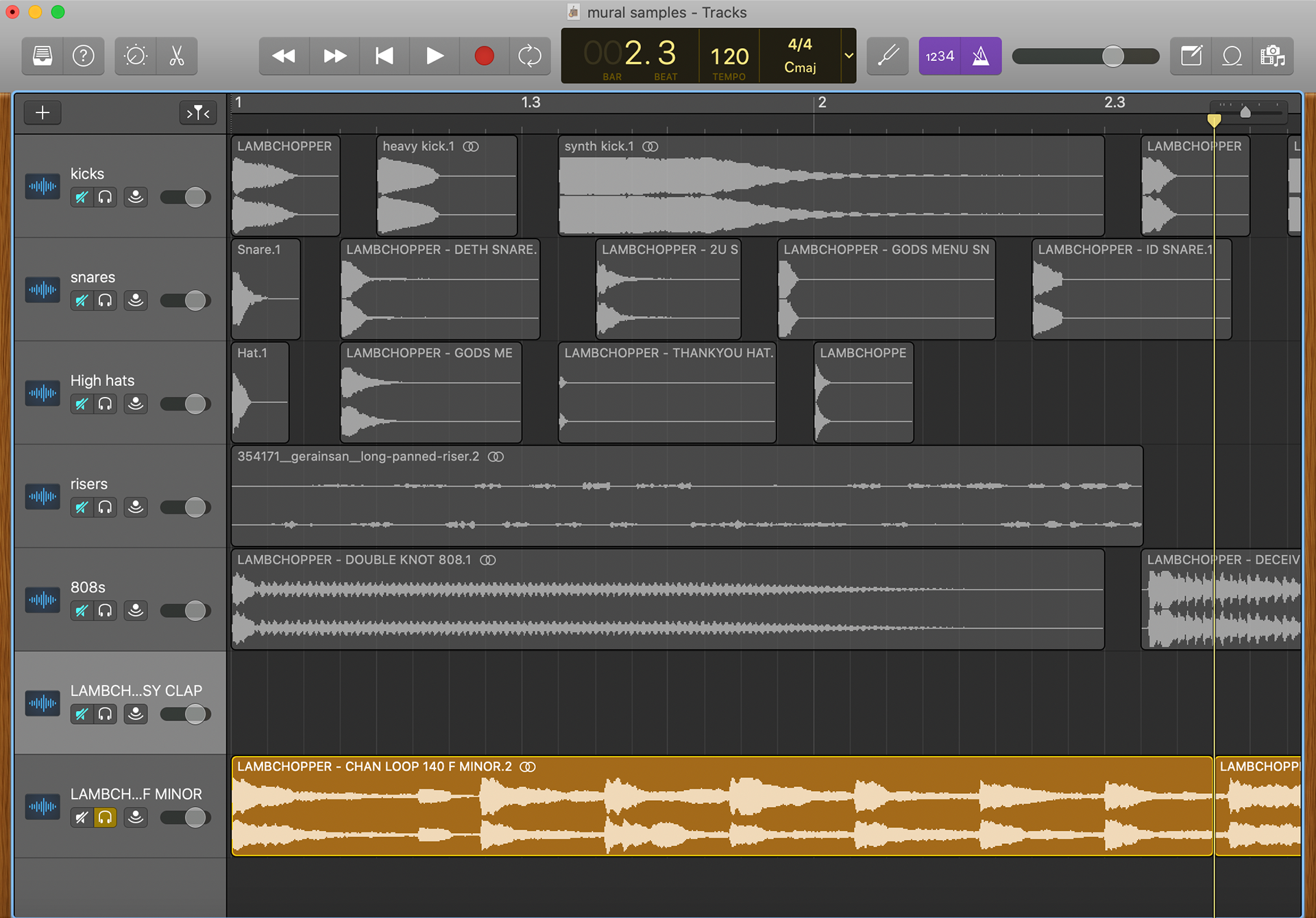Select the LAMBCH...F MINOR track icon
Screen dimensions: 1316x918
(42, 807)
